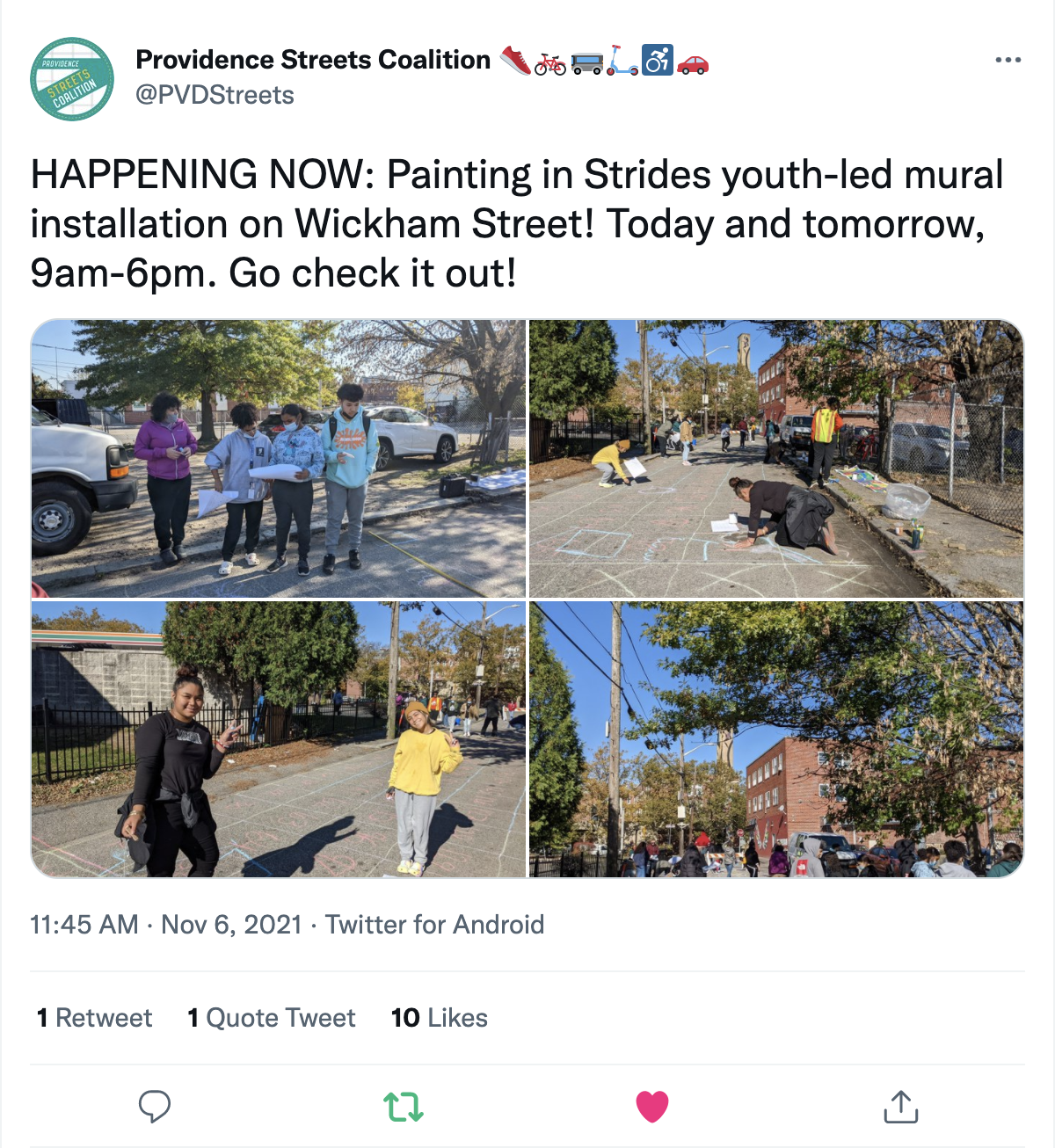Open photo of girl in yellow sweatshirt
Screen dimensions: 1055x1148
279,739
